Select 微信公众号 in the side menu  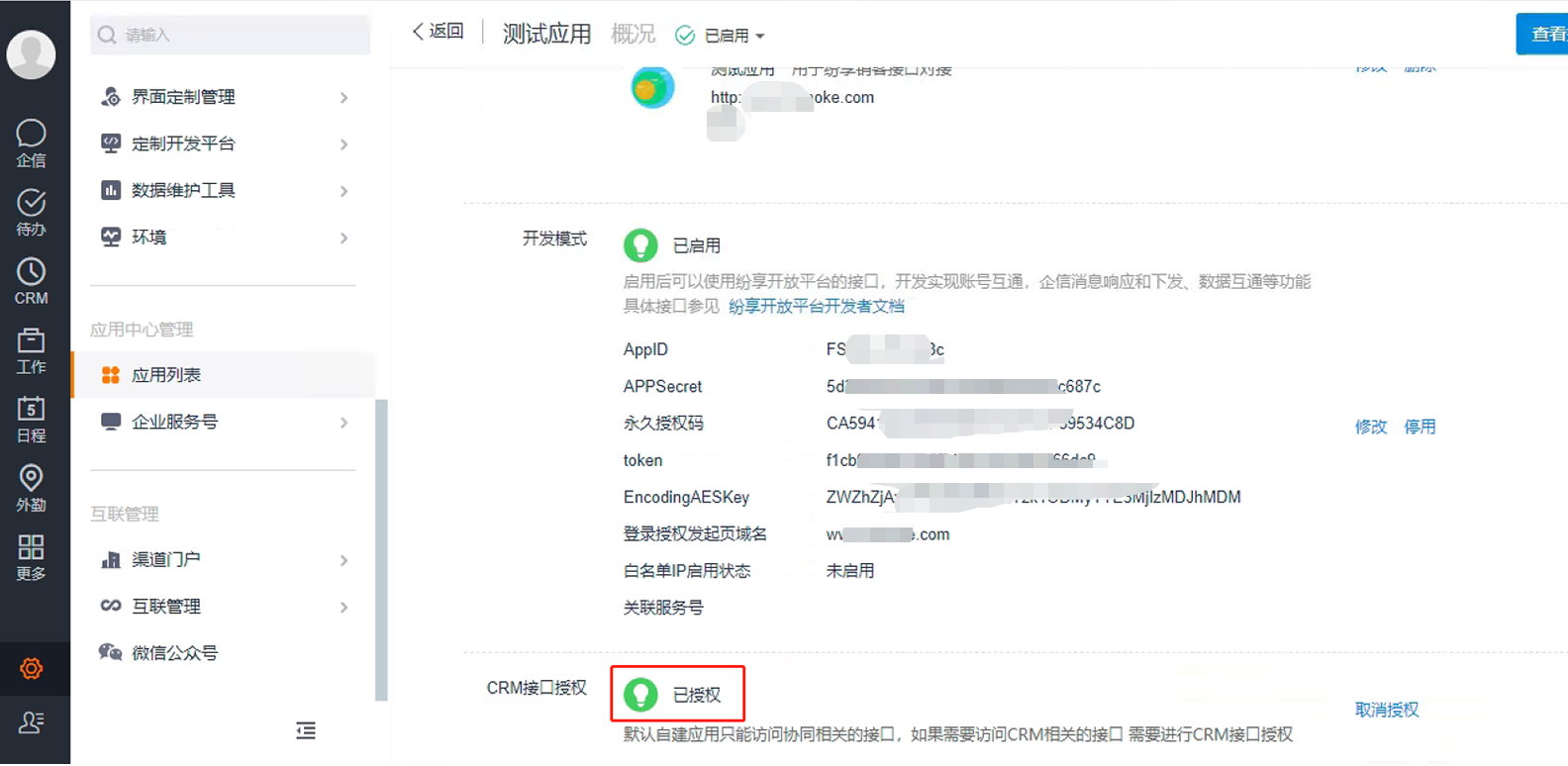pos(174,653)
